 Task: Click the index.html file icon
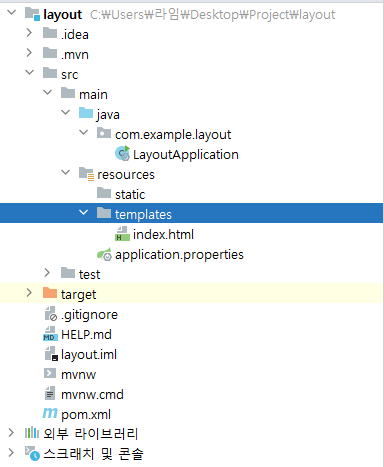coord(122,234)
